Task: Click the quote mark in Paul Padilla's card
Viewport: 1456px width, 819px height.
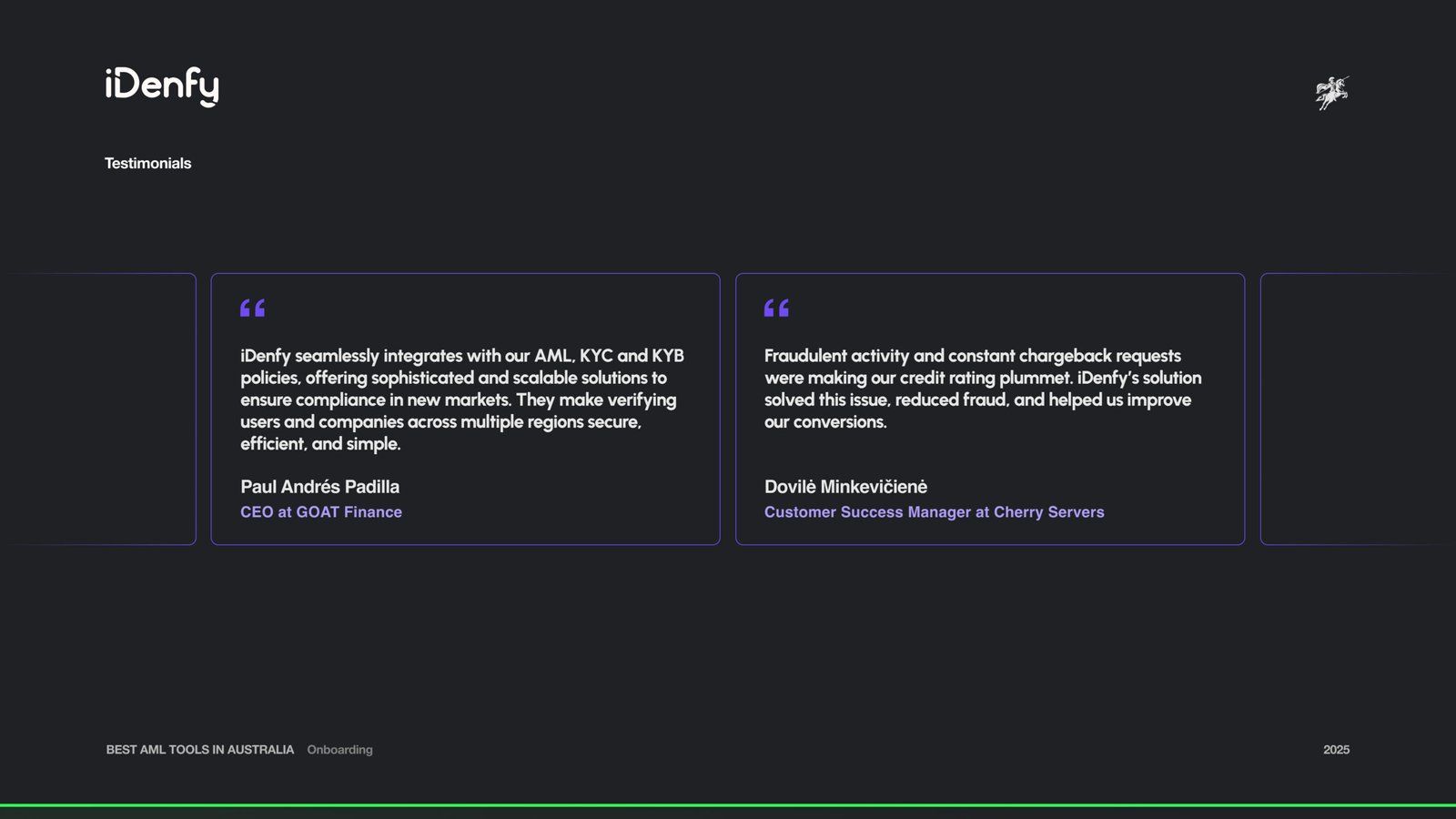Action: [253, 308]
